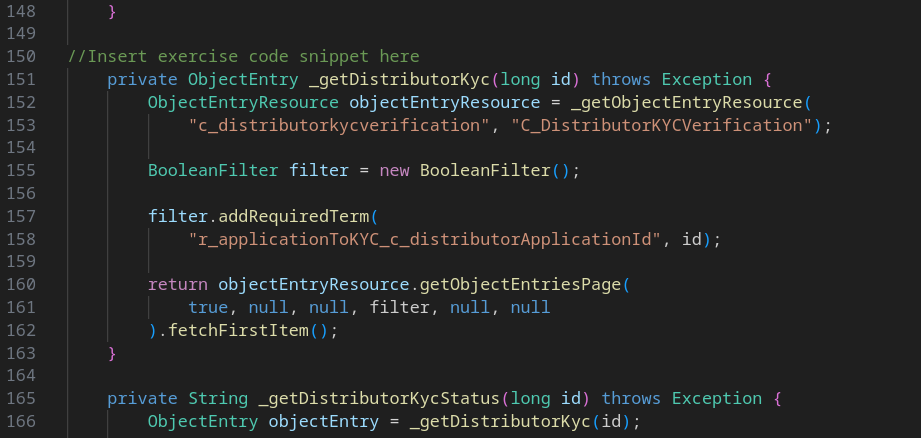The image size is (921, 438).
Task: Click the BooleanFilter type on line 155
Action: tap(213, 170)
